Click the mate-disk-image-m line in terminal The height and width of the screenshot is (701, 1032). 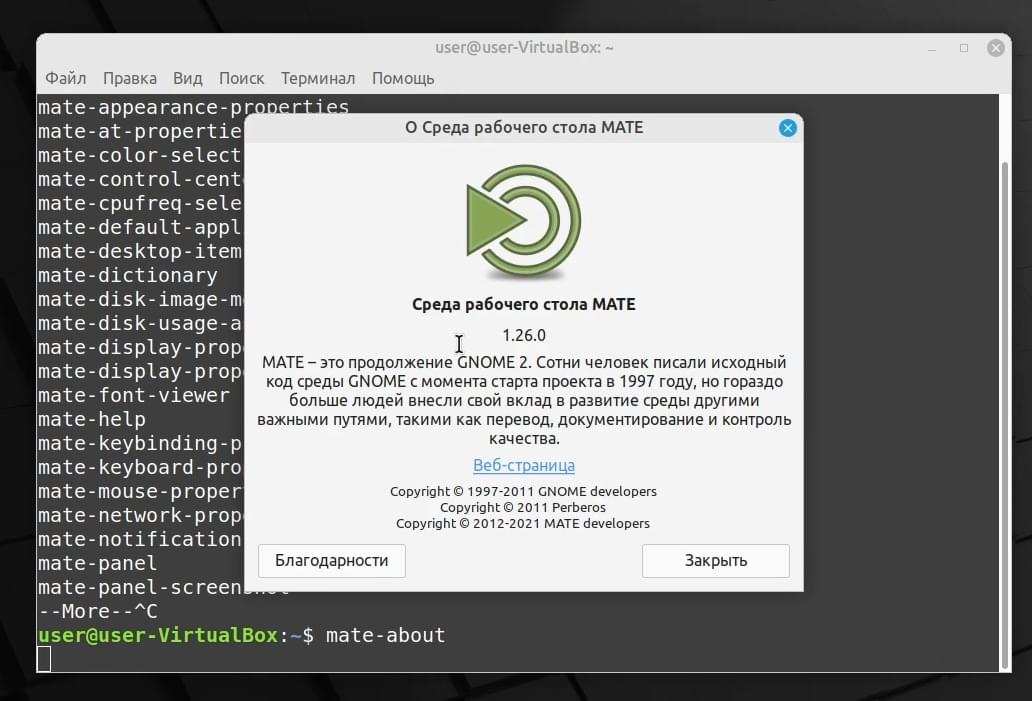(140, 299)
